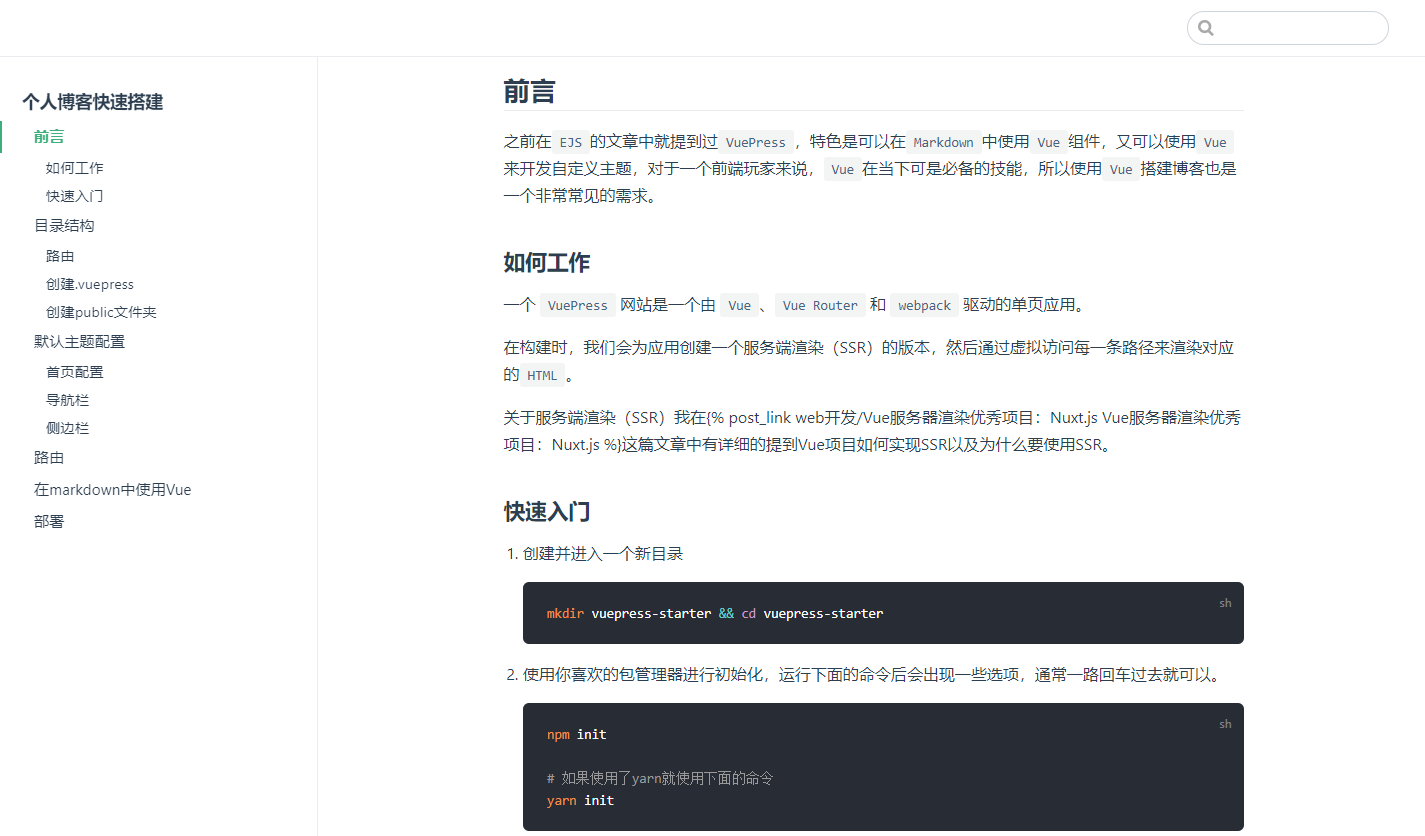Click the search magnifier icon
The image size is (1425, 836).
point(1206,28)
